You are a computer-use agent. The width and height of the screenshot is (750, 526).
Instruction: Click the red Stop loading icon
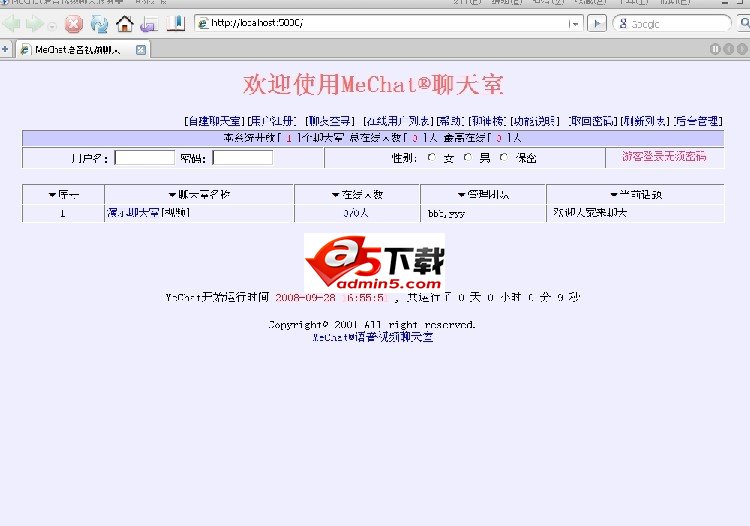tap(74, 23)
